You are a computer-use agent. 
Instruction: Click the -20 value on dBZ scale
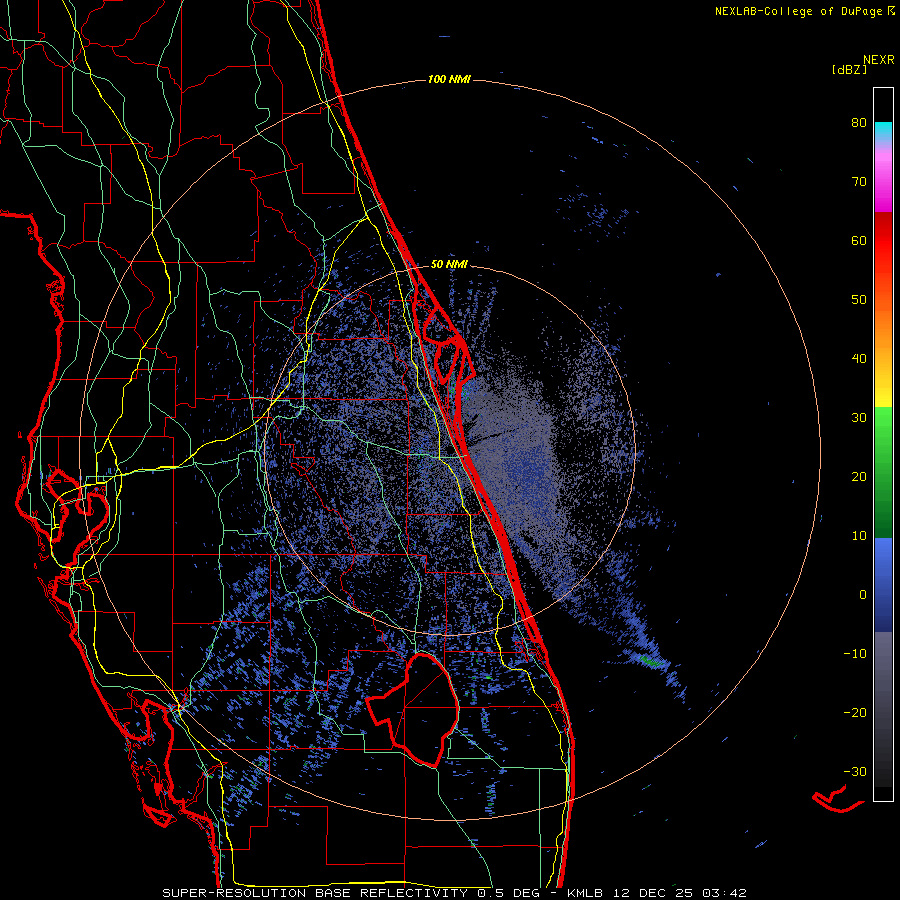(x=855, y=712)
